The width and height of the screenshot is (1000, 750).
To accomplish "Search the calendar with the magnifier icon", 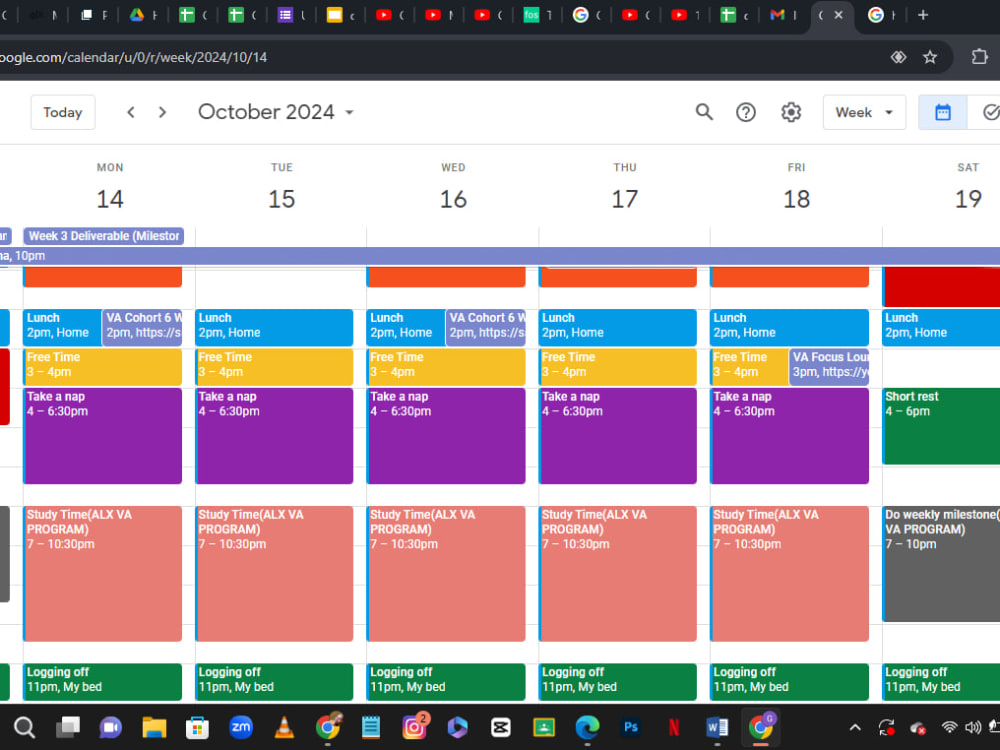I will pos(703,112).
